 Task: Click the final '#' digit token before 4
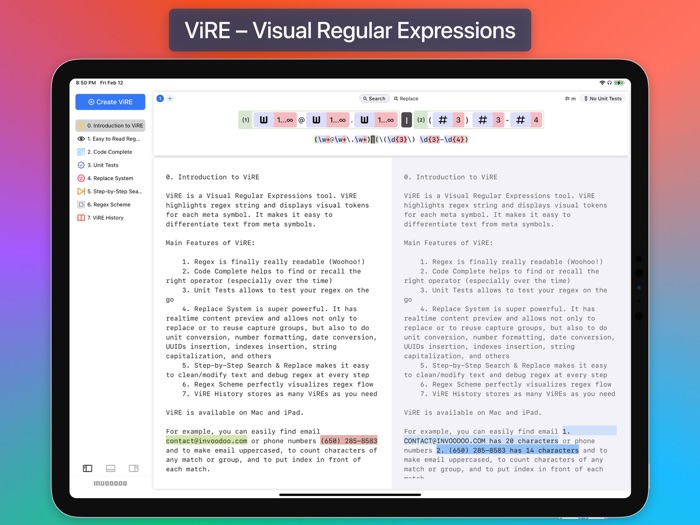click(x=521, y=120)
